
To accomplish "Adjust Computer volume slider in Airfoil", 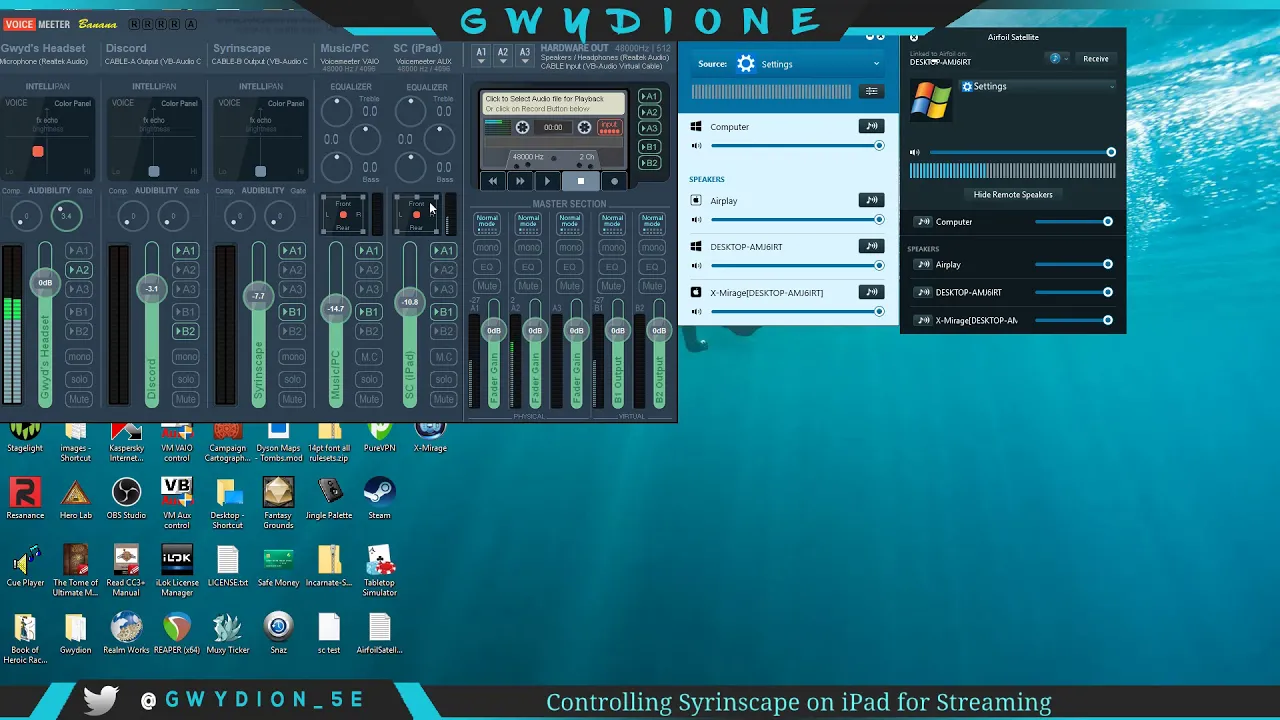I will [795, 146].
